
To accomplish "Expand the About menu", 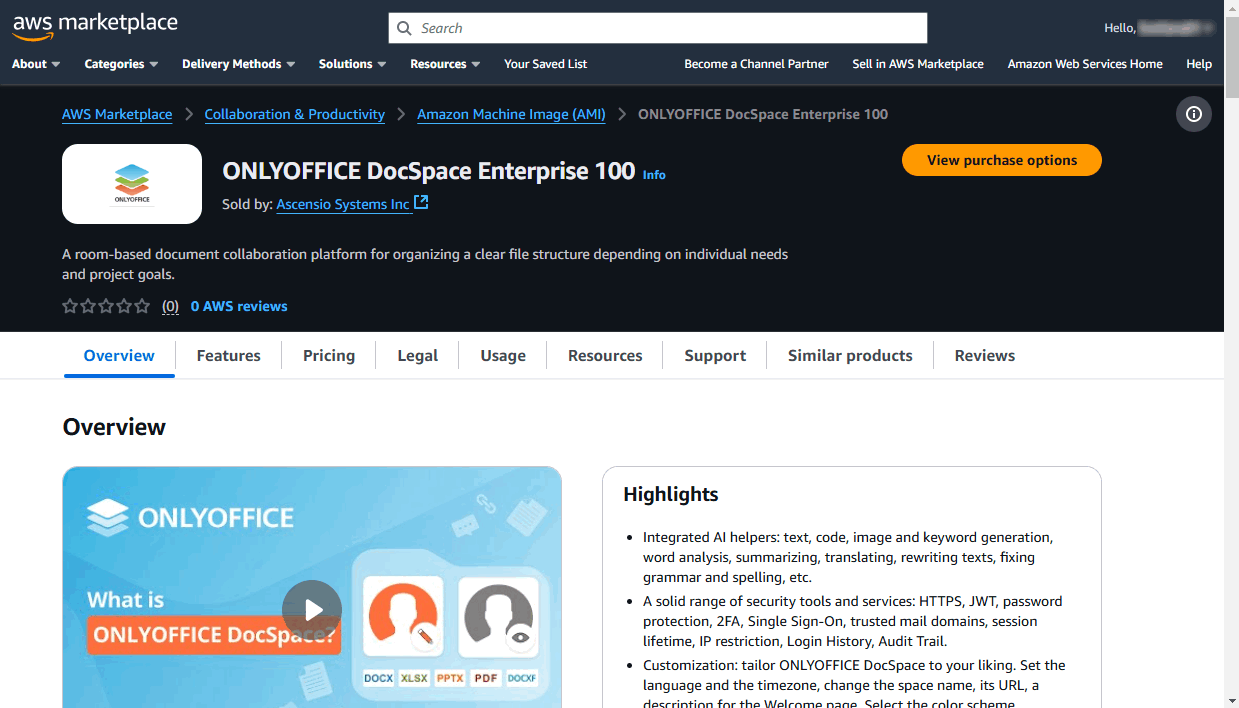I will coord(36,64).
